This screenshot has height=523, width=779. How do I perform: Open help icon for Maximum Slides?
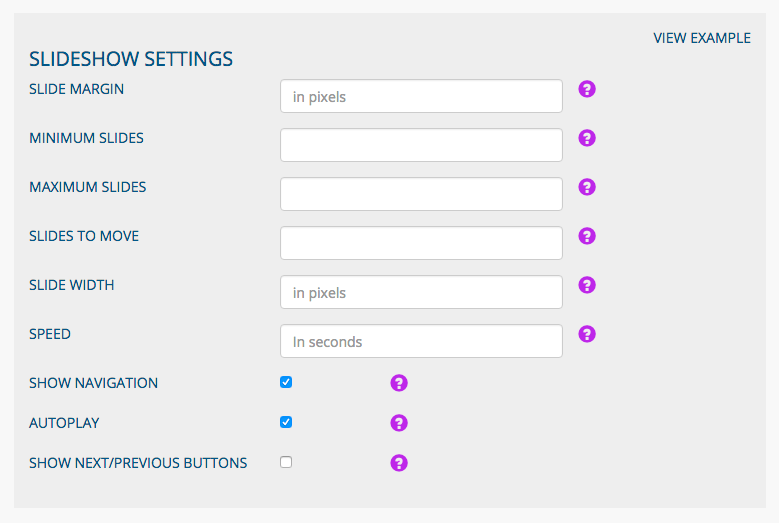click(587, 187)
